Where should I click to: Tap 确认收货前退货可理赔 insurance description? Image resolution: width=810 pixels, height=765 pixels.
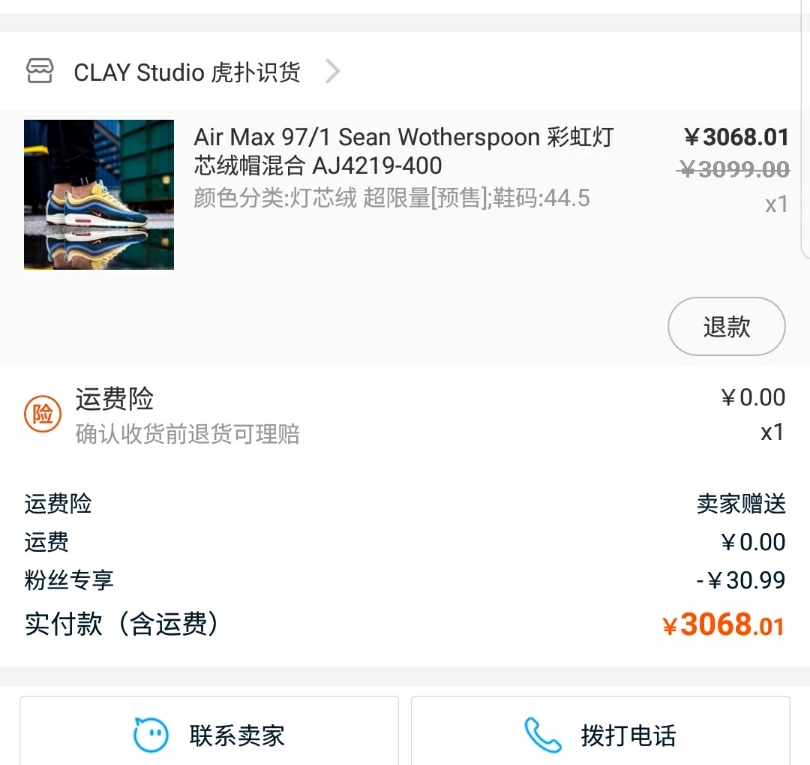pyautogui.click(x=188, y=434)
